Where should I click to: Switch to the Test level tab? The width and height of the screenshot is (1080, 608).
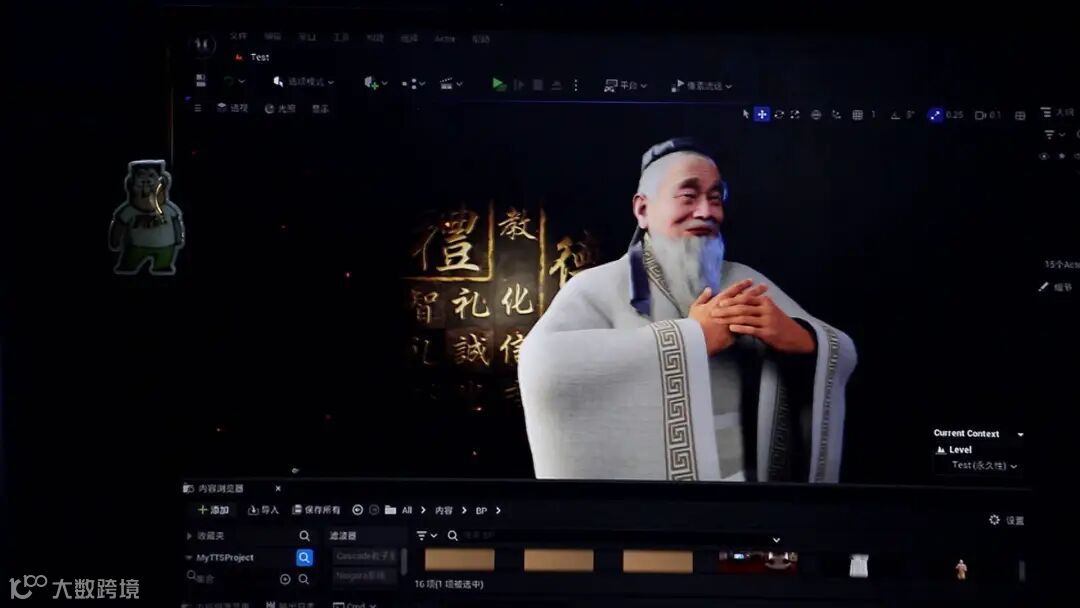click(x=253, y=57)
